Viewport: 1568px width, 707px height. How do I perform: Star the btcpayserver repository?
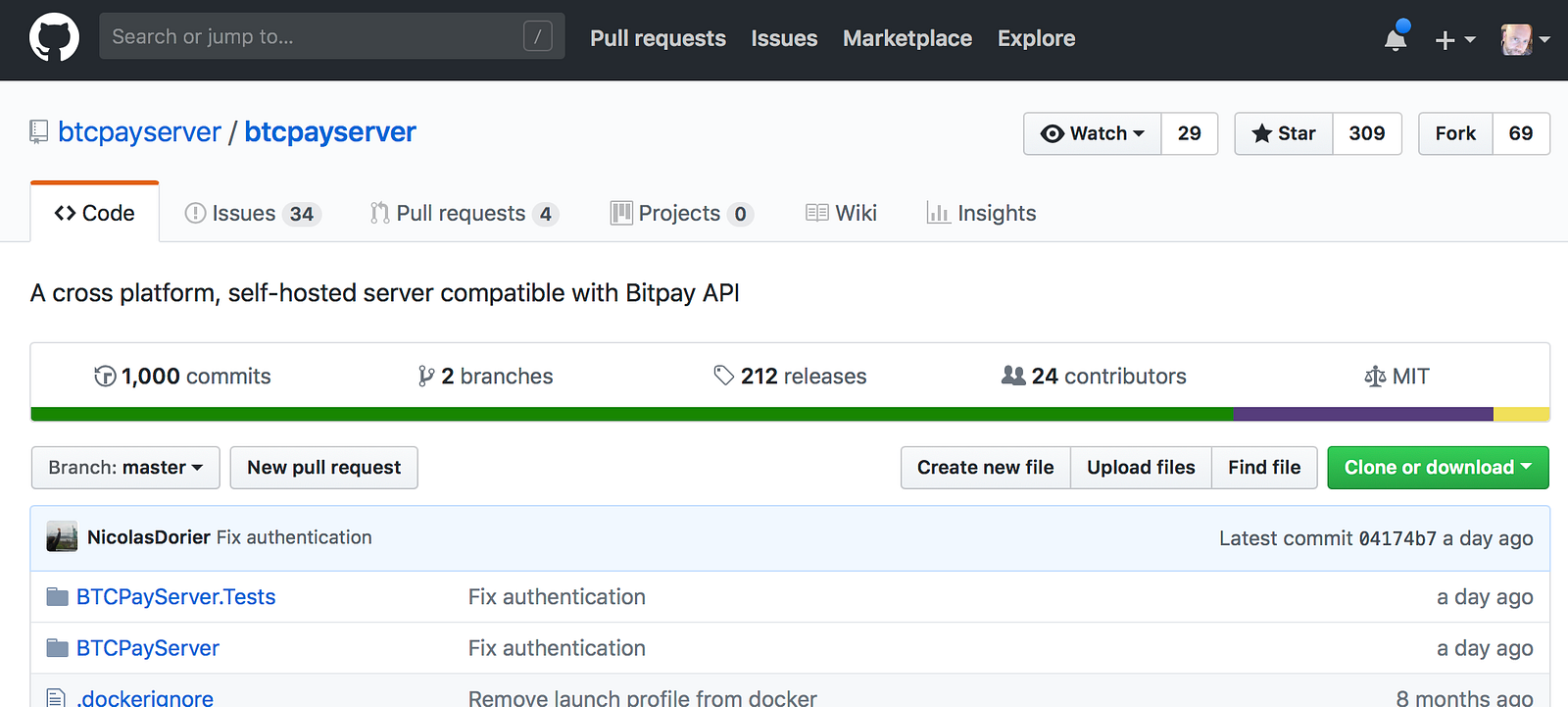[x=1284, y=133]
